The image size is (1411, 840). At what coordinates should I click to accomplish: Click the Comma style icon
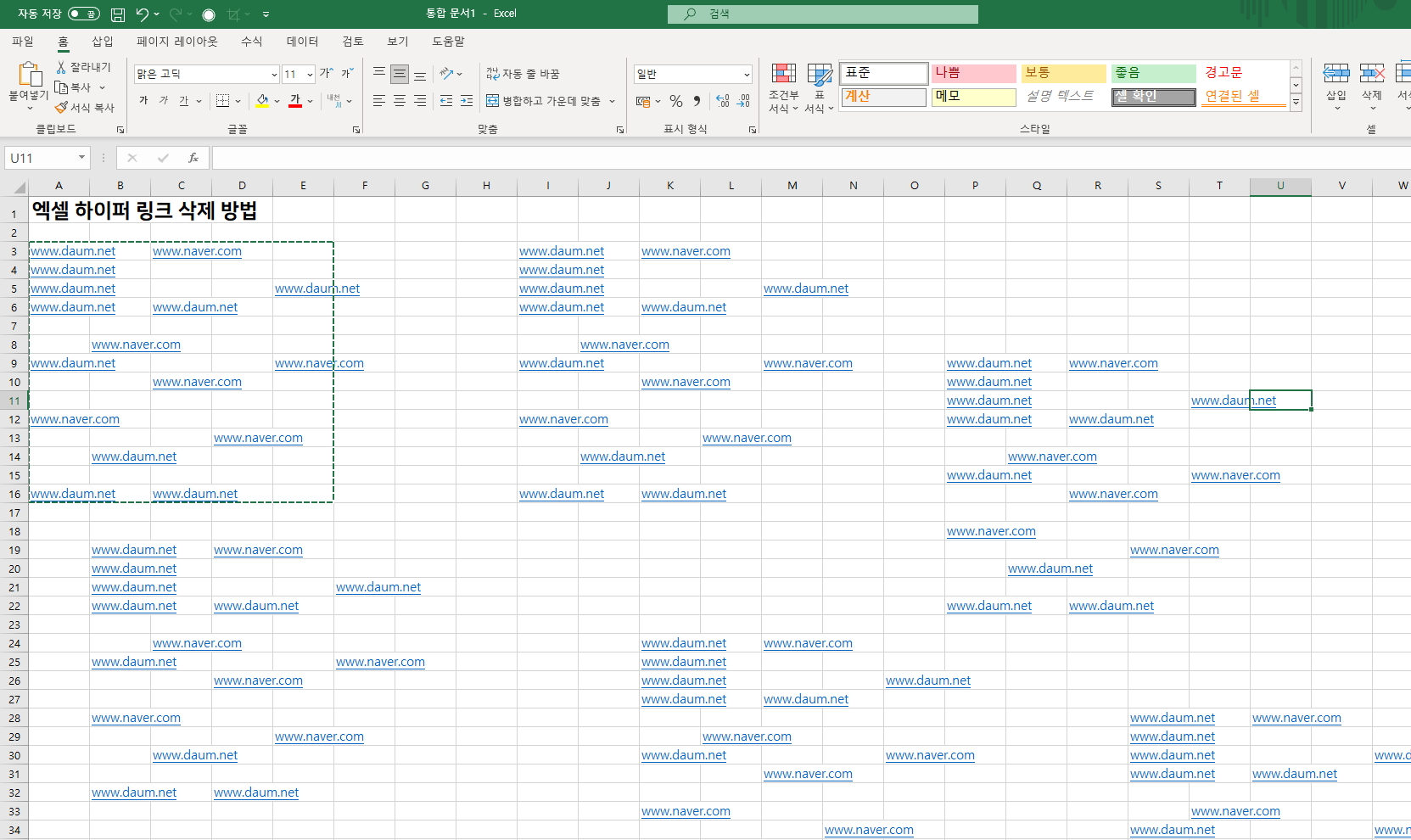click(697, 101)
